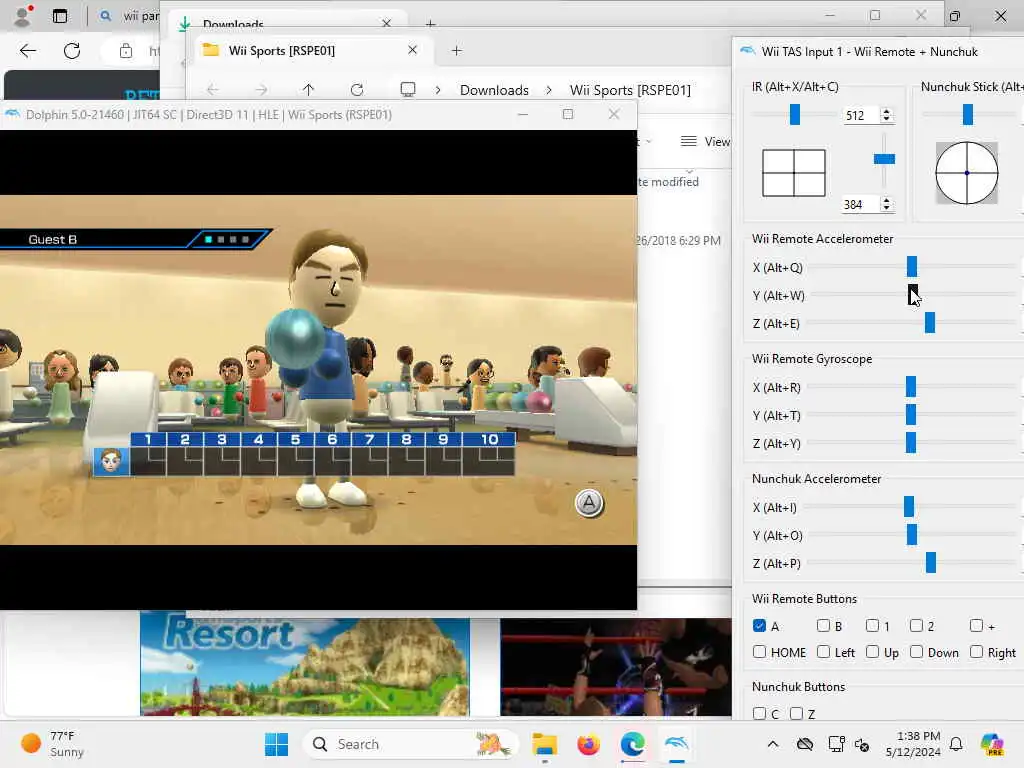The width and height of the screenshot is (1024, 768).
Task: Click the IR Y value field showing 384
Action: point(861,204)
